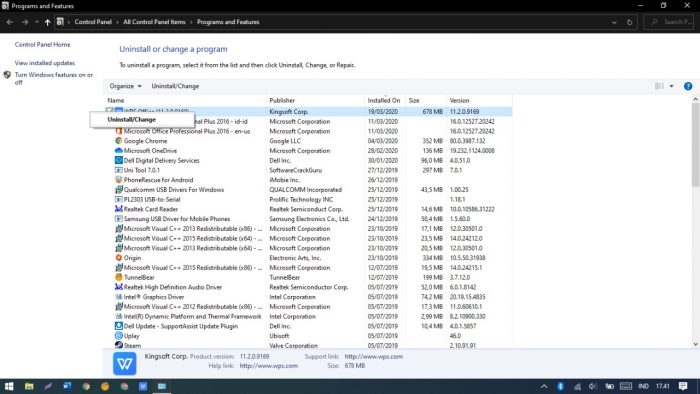The height and width of the screenshot is (394, 700).
Task: Sort by the Version column header
Action: point(479,100)
